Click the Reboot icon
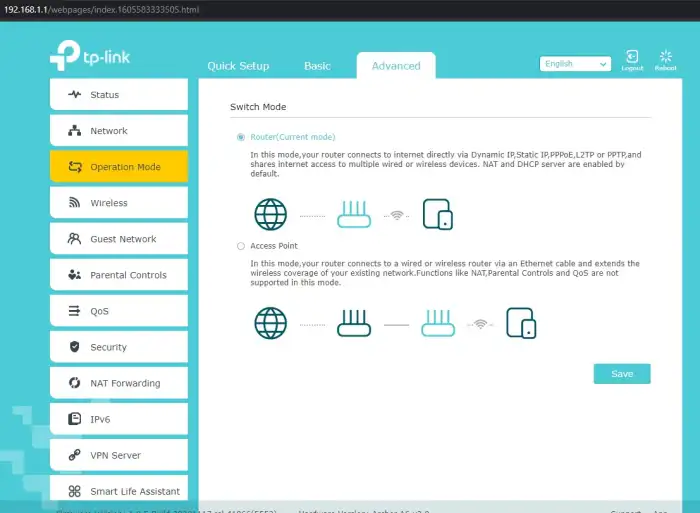 (665, 58)
